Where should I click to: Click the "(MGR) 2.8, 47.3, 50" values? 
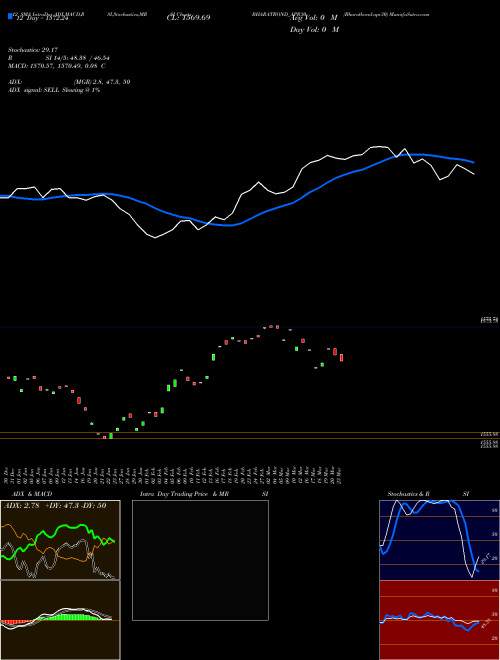coord(102,82)
